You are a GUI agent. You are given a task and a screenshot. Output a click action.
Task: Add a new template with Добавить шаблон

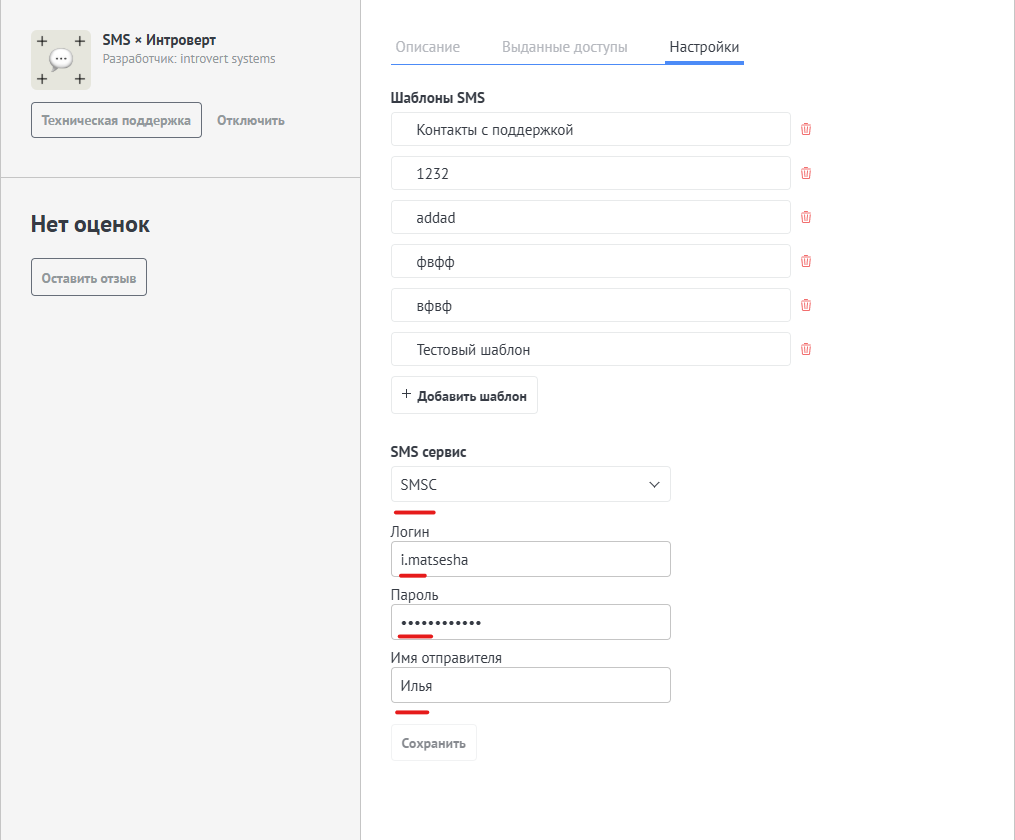pyautogui.click(x=464, y=395)
